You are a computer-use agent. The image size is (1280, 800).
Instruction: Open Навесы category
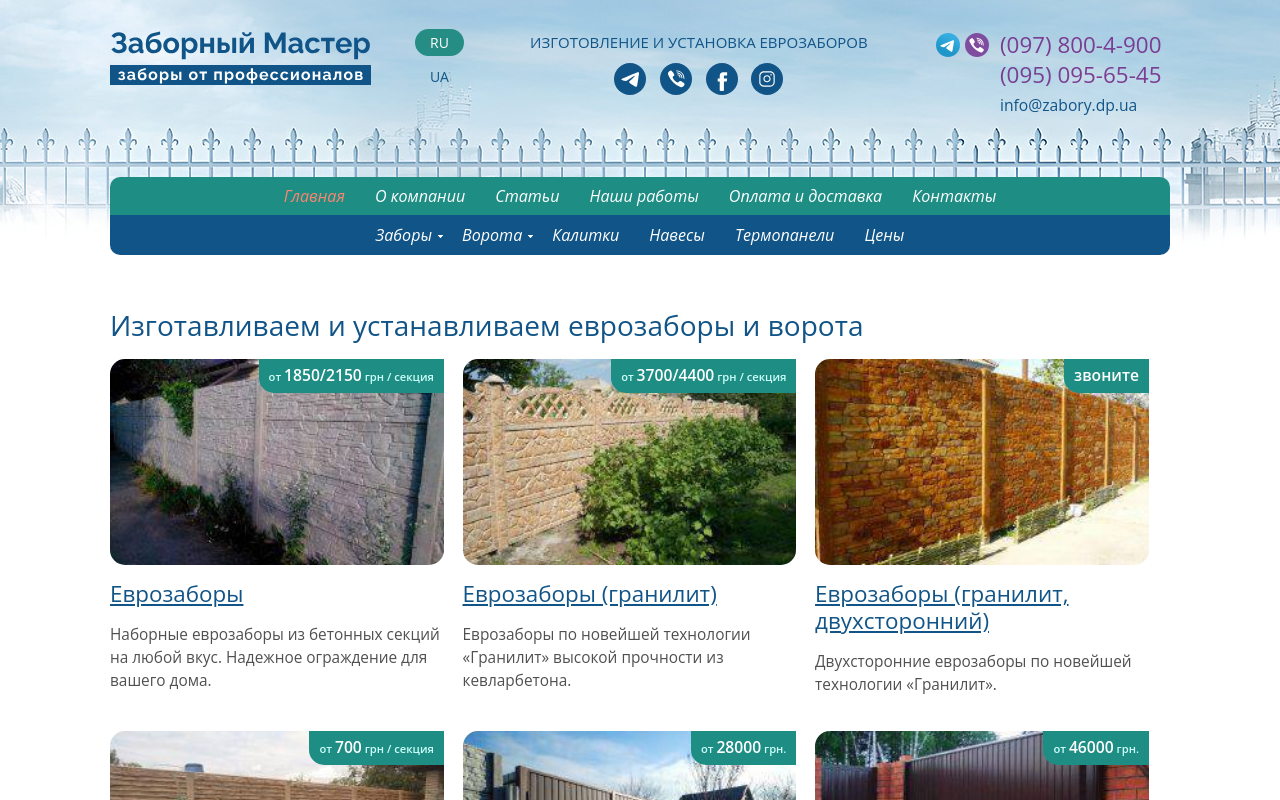click(677, 235)
